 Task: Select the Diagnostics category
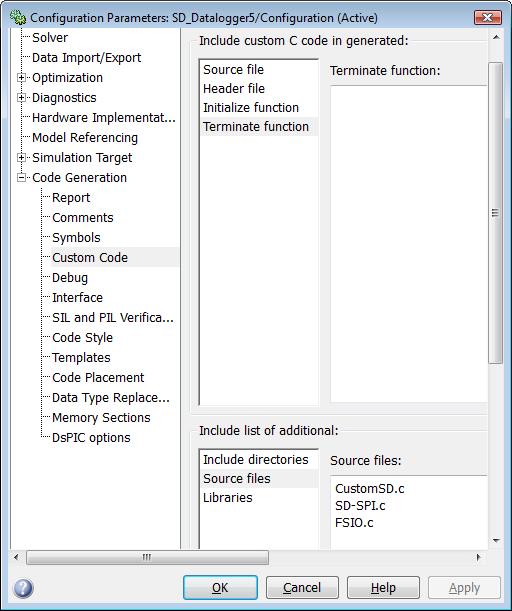(x=64, y=97)
